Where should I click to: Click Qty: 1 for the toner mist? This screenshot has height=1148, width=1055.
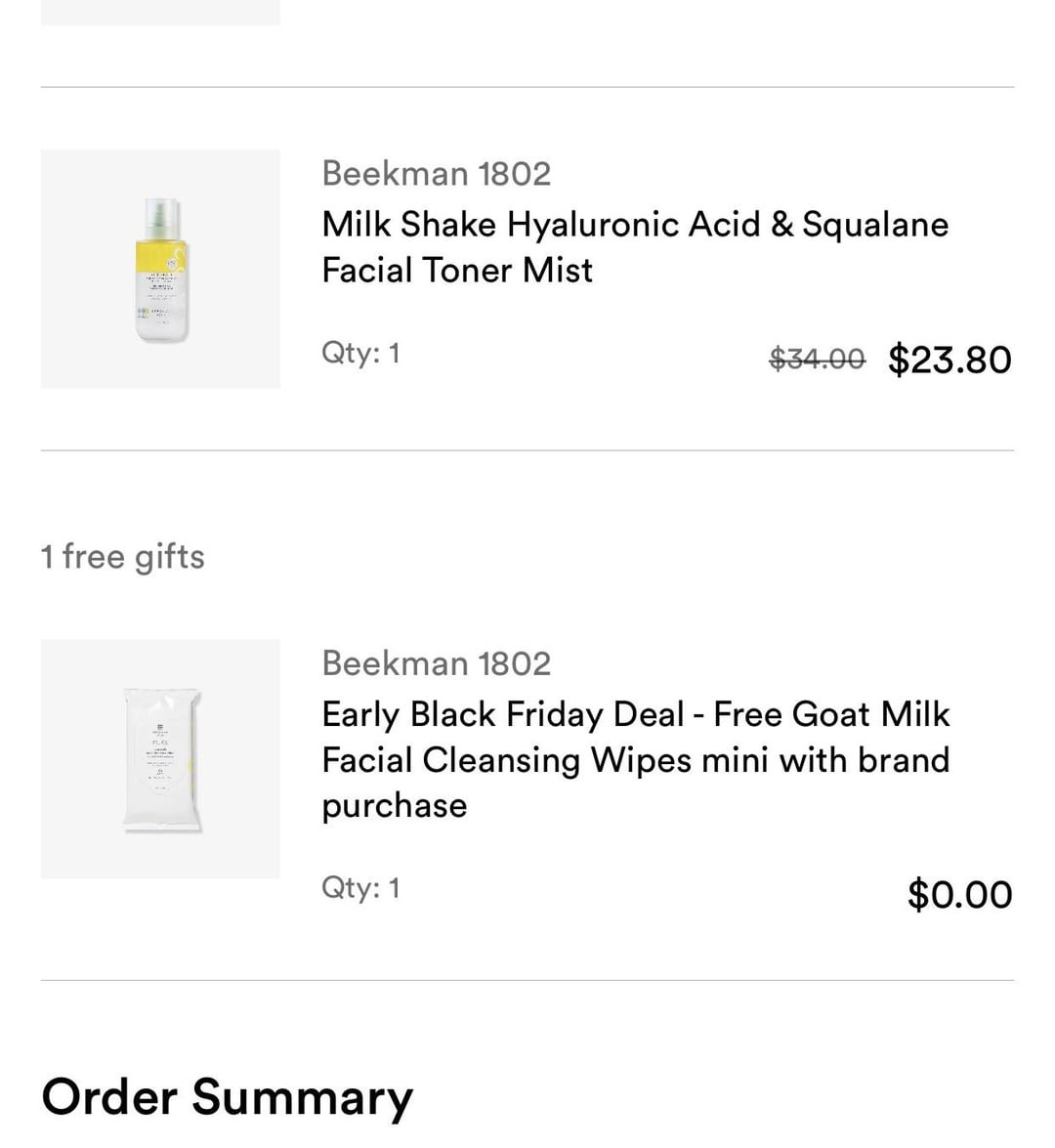[x=360, y=353]
